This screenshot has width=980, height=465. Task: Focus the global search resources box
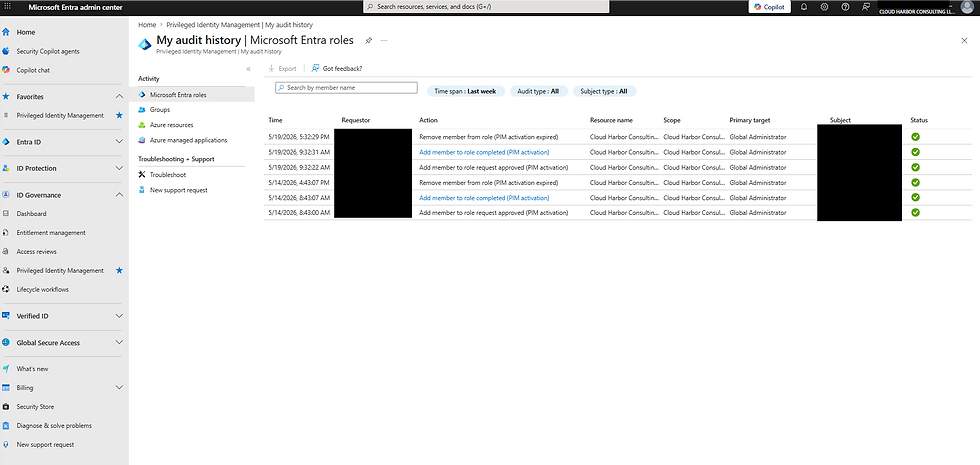pos(486,6)
